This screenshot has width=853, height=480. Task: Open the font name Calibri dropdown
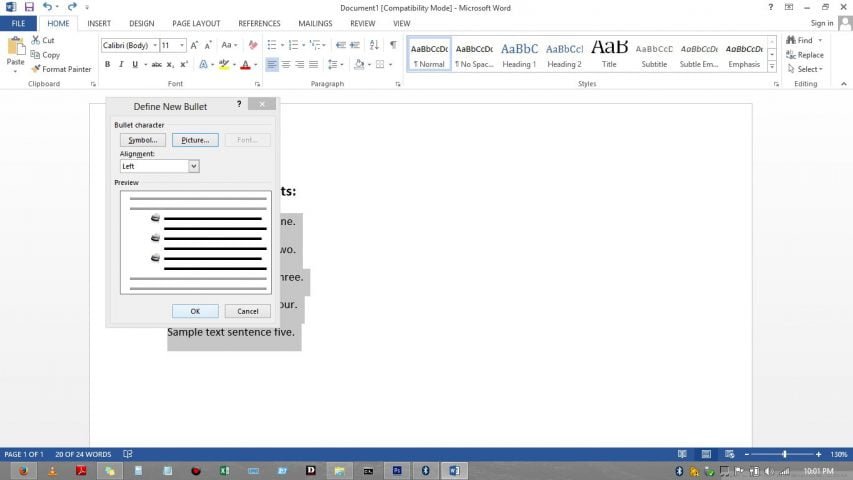[155, 45]
